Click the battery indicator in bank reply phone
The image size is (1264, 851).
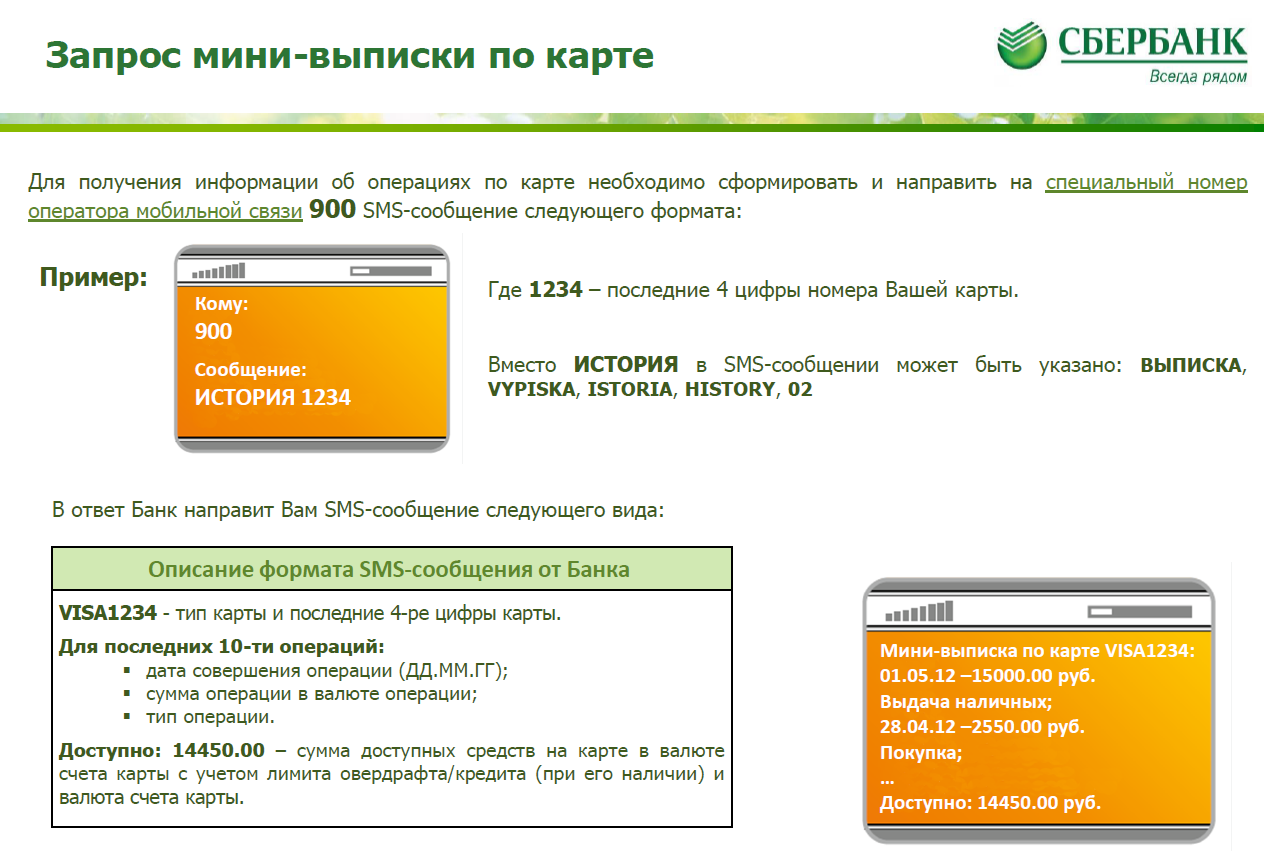tap(1140, 611)
